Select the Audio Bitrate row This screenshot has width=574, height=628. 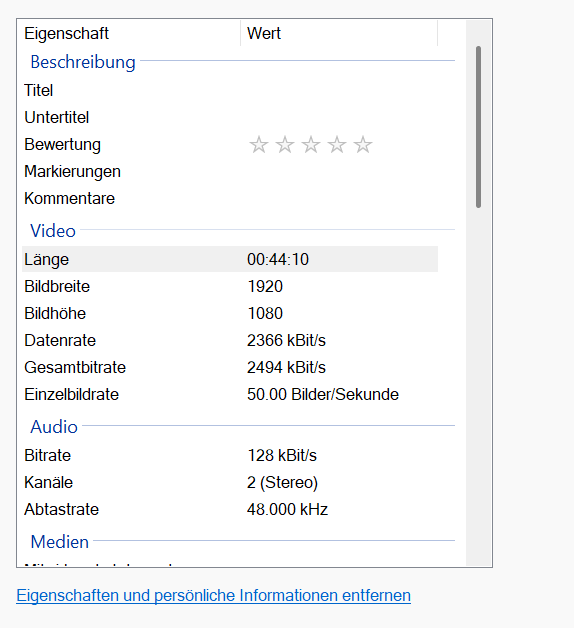(230, 455)
